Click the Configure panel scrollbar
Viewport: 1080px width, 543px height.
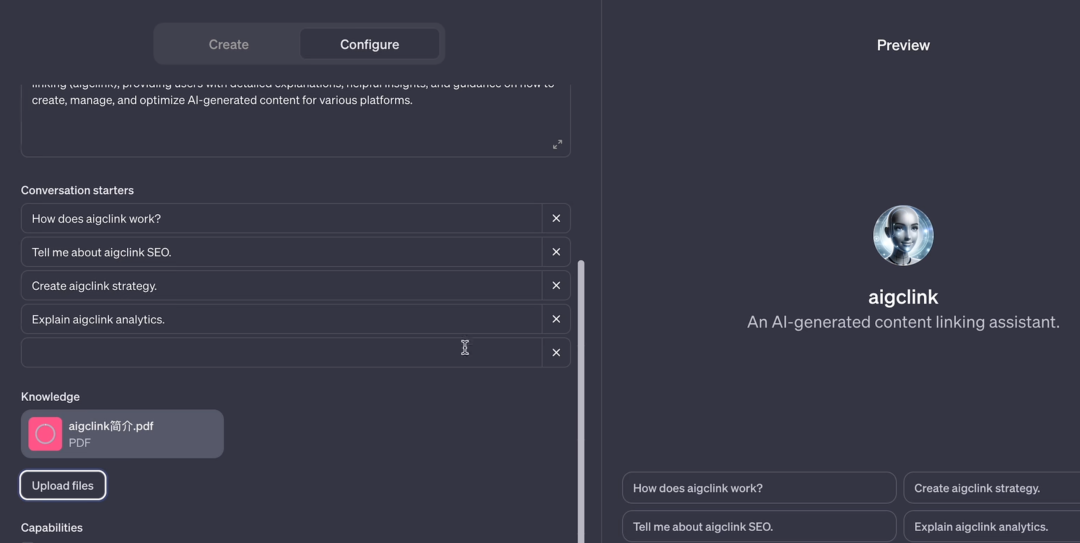[x=581, y=401]
